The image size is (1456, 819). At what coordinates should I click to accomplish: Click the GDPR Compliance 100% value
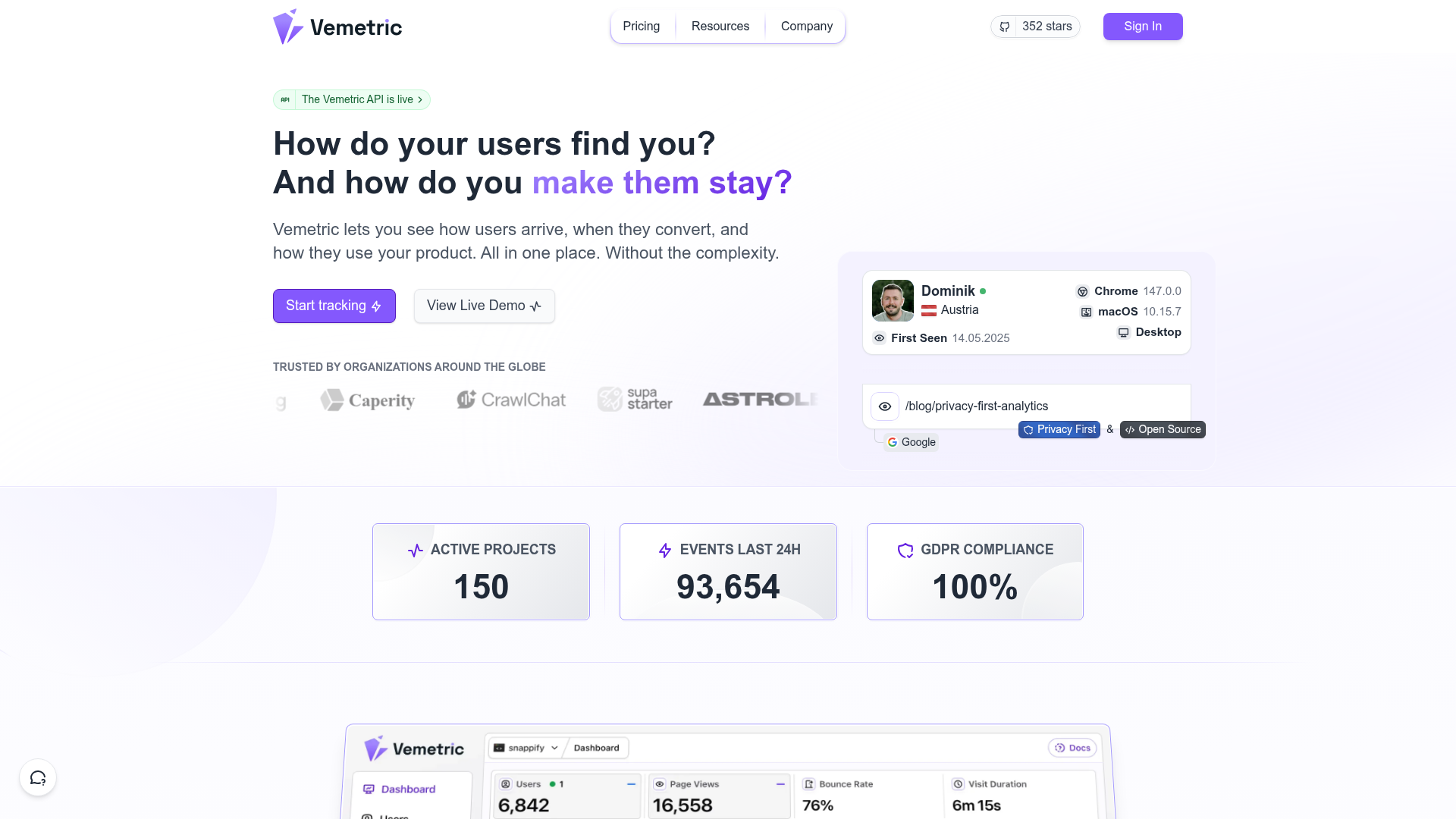tap(975, 587)
